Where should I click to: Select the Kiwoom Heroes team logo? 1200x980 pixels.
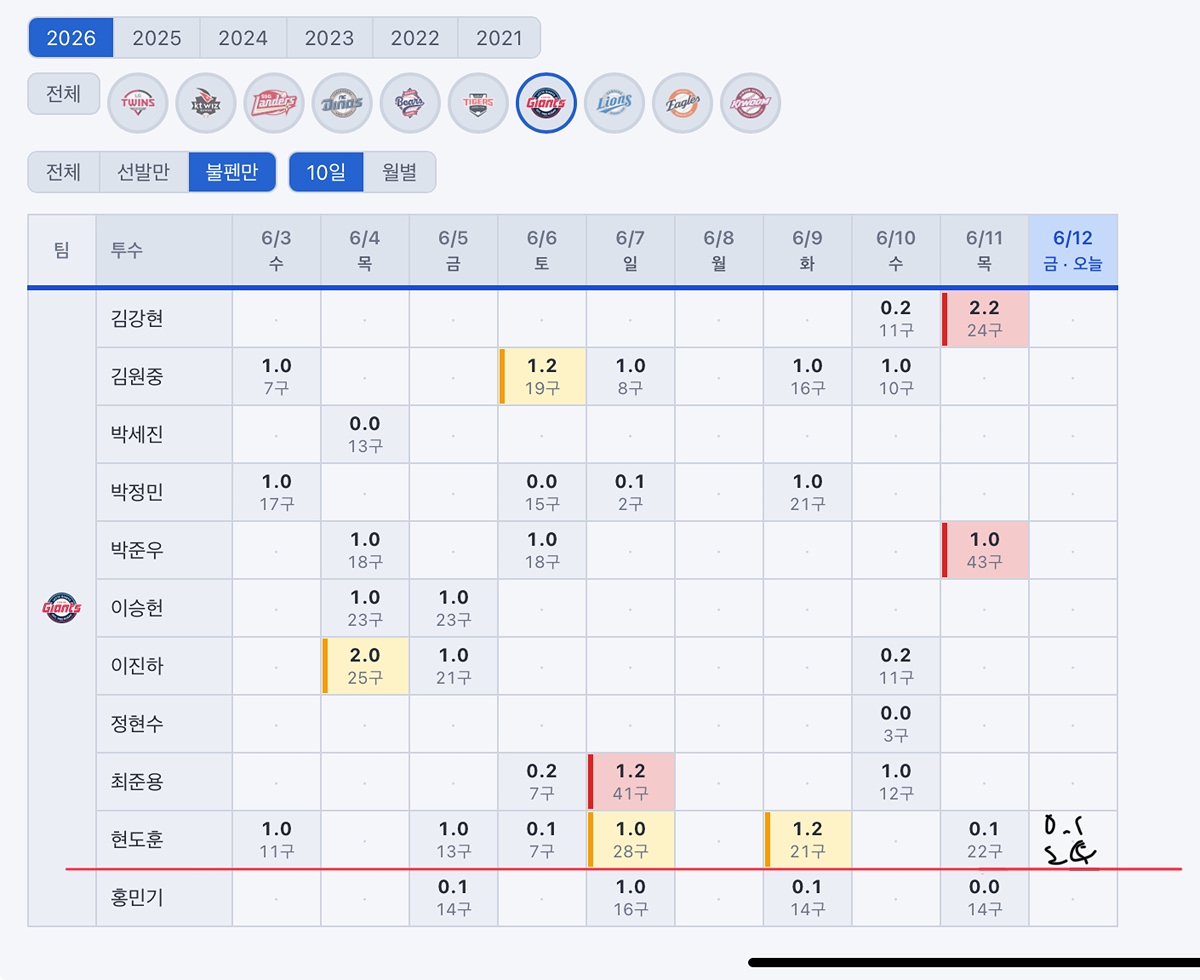(750, 103)
